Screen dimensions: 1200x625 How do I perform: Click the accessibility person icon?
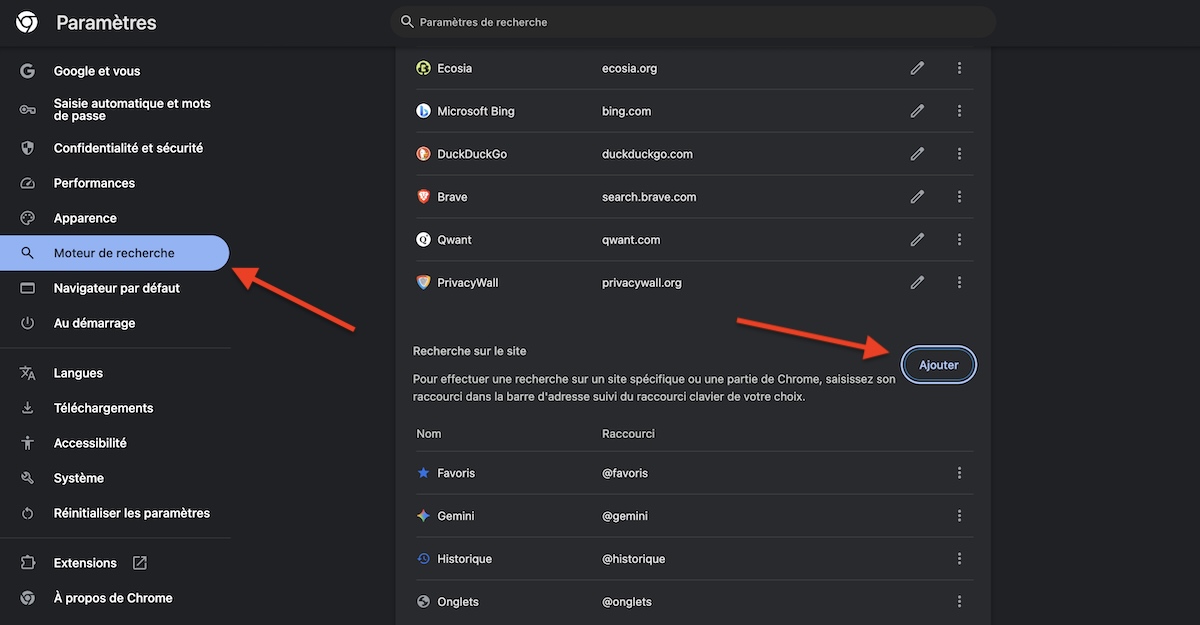coord(28,443)
